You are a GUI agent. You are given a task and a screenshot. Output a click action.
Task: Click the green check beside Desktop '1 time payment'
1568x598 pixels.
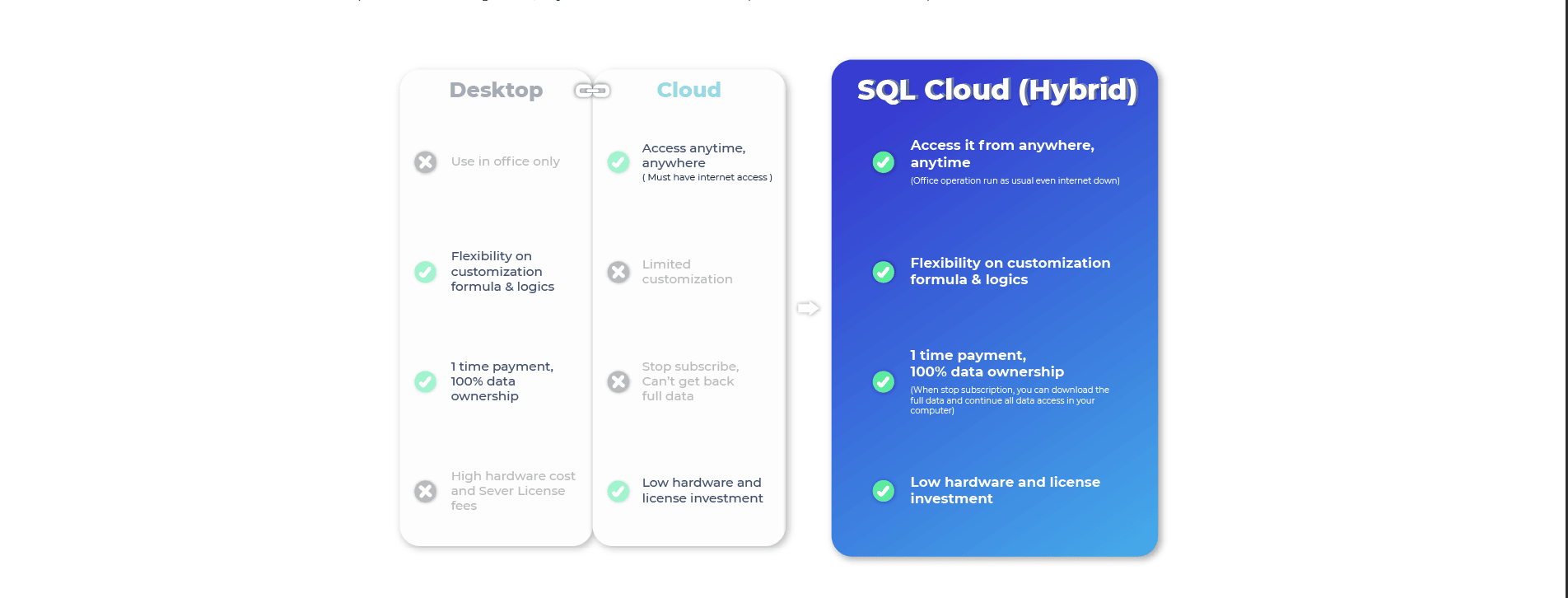[x=425, y=381]
